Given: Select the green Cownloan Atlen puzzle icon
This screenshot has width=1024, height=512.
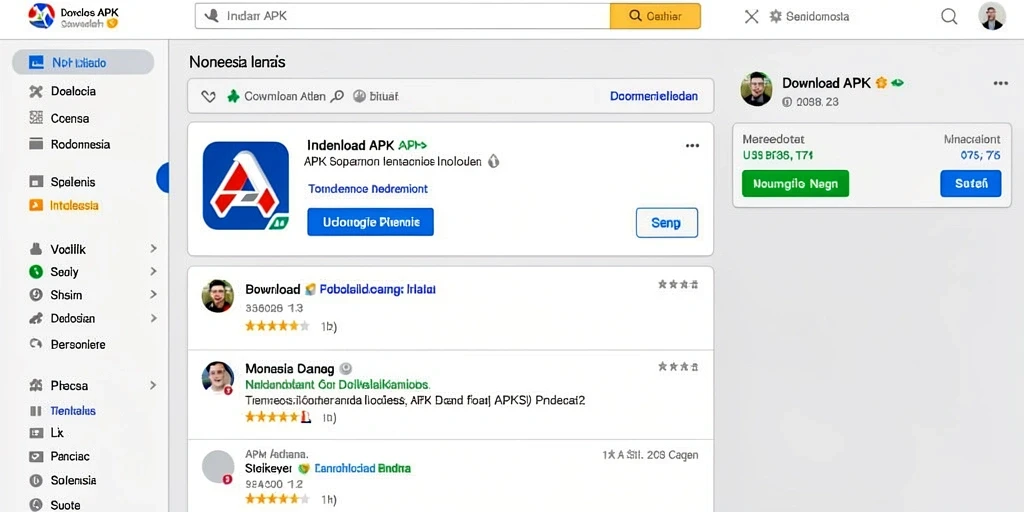Looking at the screenshot, I should pyautogui.click(x=233, y=97).
